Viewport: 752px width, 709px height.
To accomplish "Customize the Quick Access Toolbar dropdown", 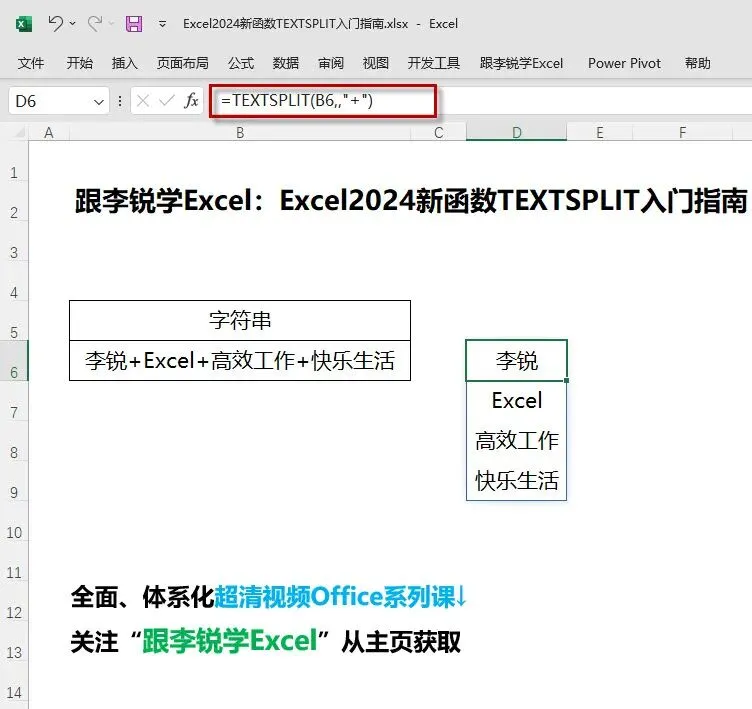I will point(163,24).
